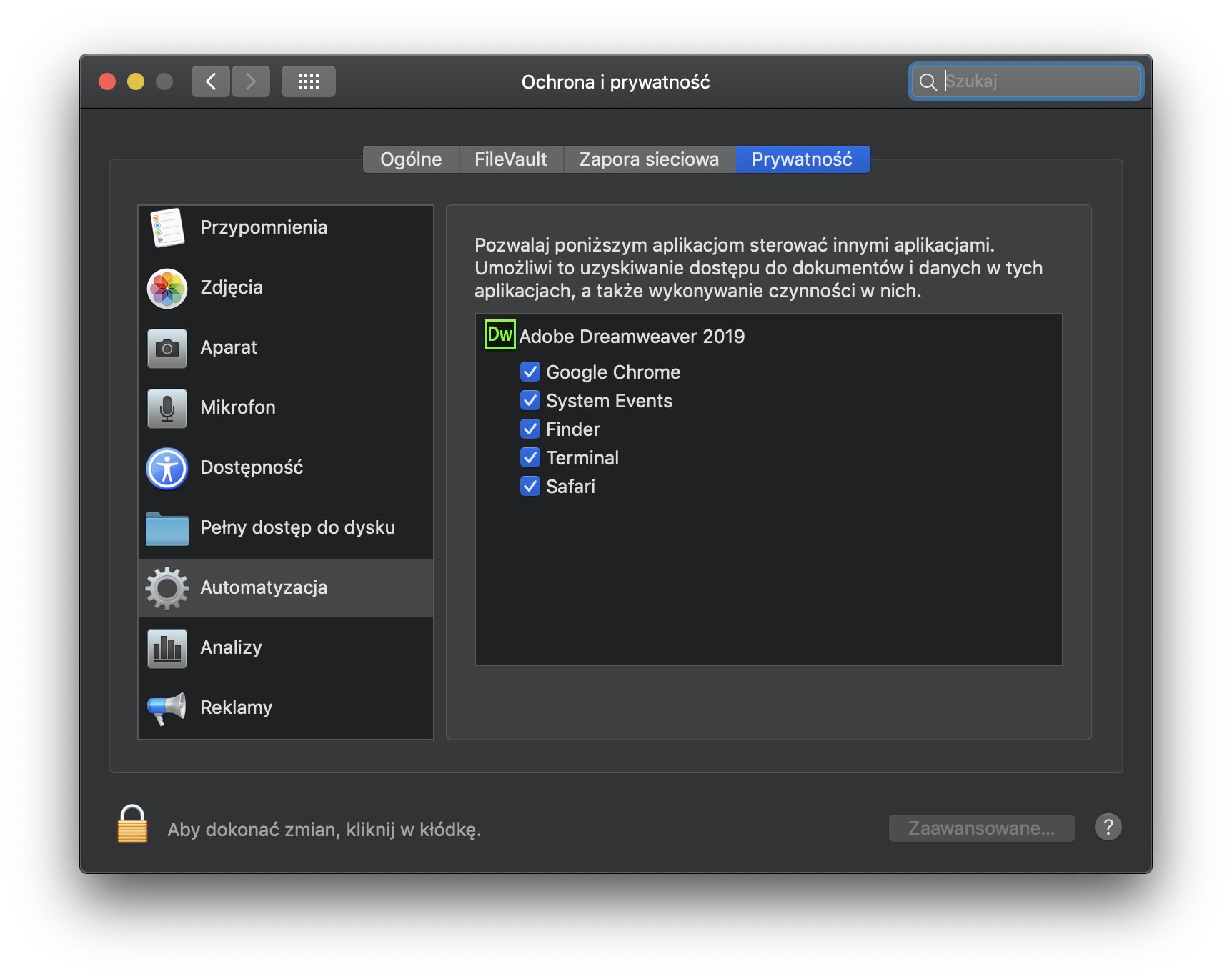1232x979 pixels.
Task: Click the Aparat camera icon
Action: click(167, 348)
